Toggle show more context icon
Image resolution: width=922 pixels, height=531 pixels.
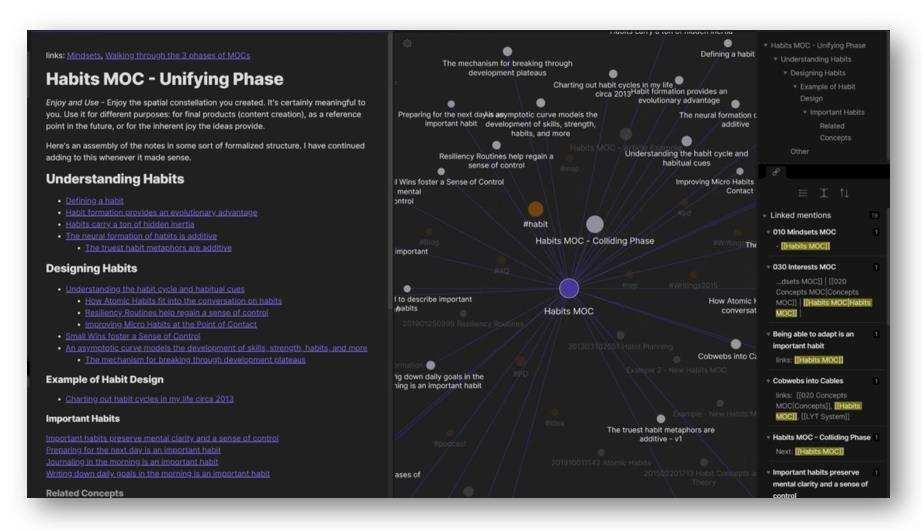click(824, 193)
